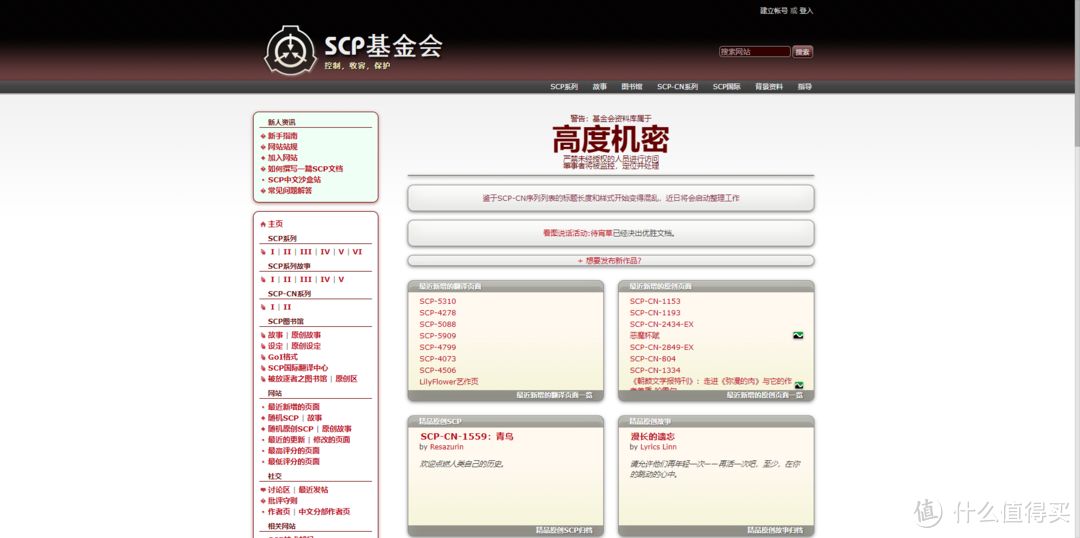Open series III in the SCP系列 row
Image resolution: width=1080 pixels, height=538 pixels.
coord(306,252)
